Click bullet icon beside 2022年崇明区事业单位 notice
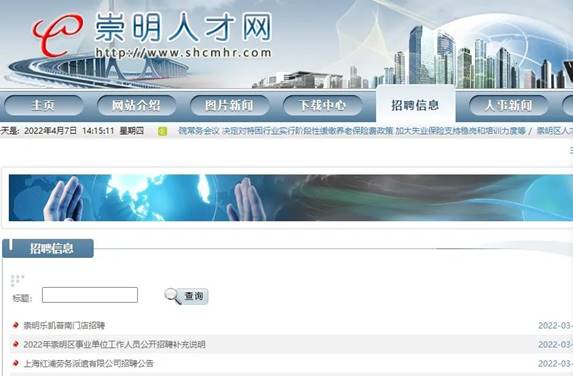The width and height of the screenshot is (573, 376). [15, 344]
